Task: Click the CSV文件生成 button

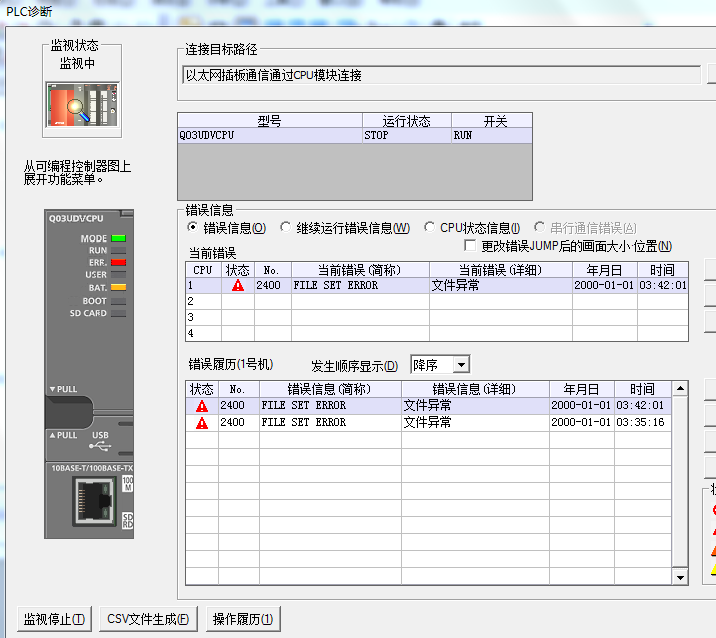Action: coord(148,619)
